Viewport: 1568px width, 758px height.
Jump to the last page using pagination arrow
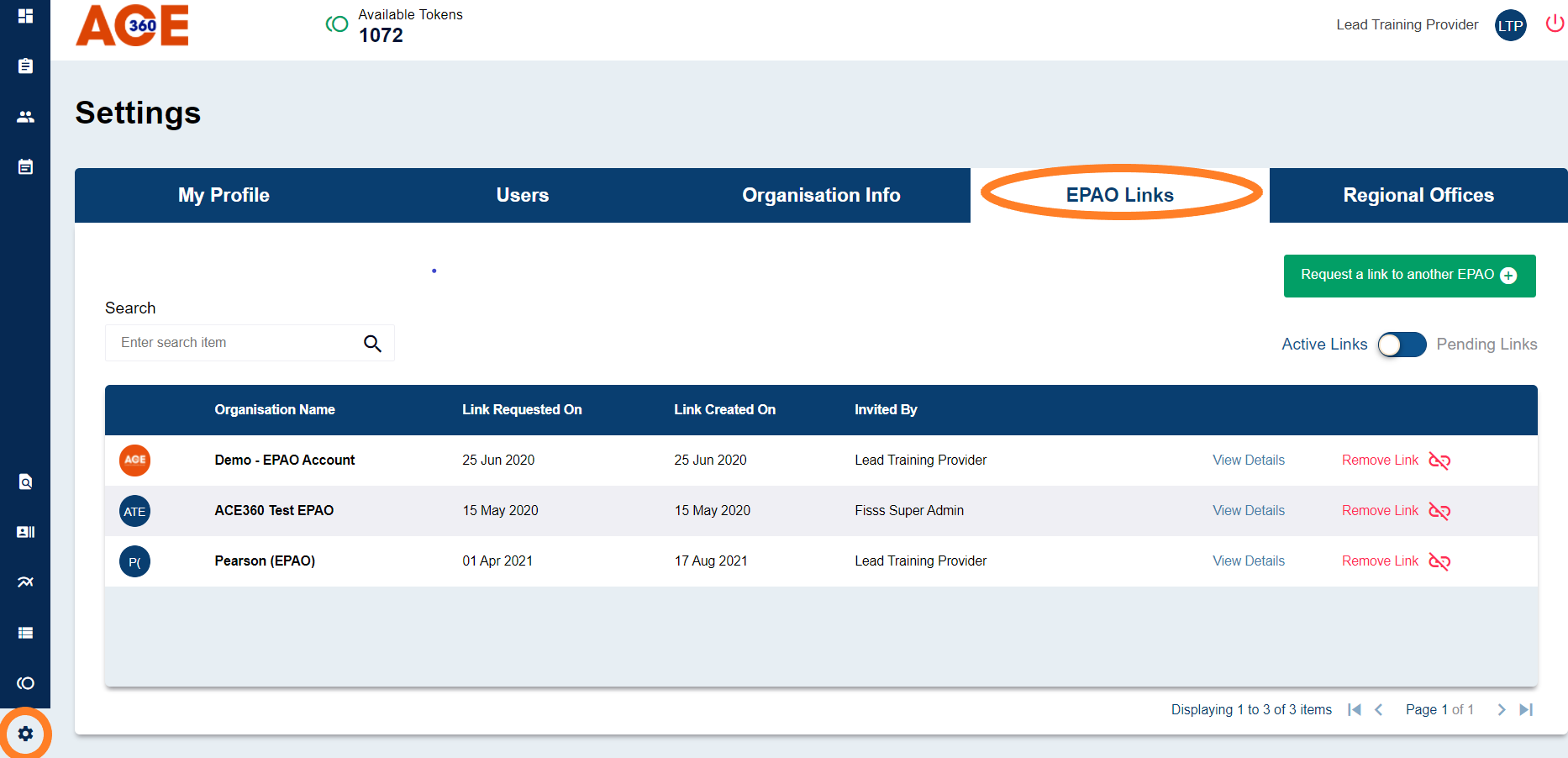[x=1525, y=709]
